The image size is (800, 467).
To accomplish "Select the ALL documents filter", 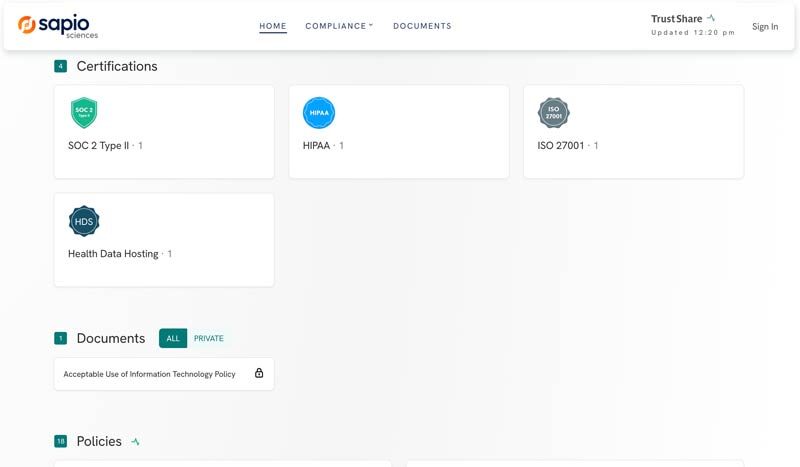I will pos(173,338).
